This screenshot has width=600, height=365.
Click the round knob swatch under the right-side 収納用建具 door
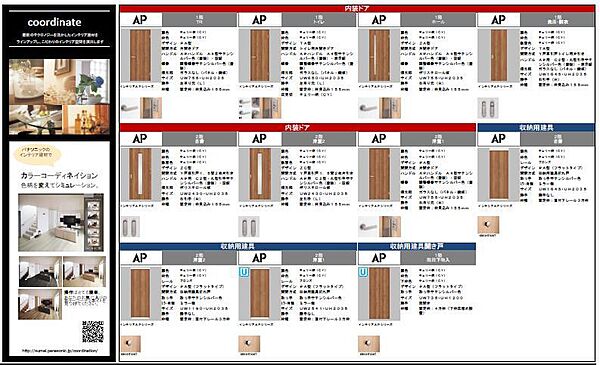tap(488, 225)
